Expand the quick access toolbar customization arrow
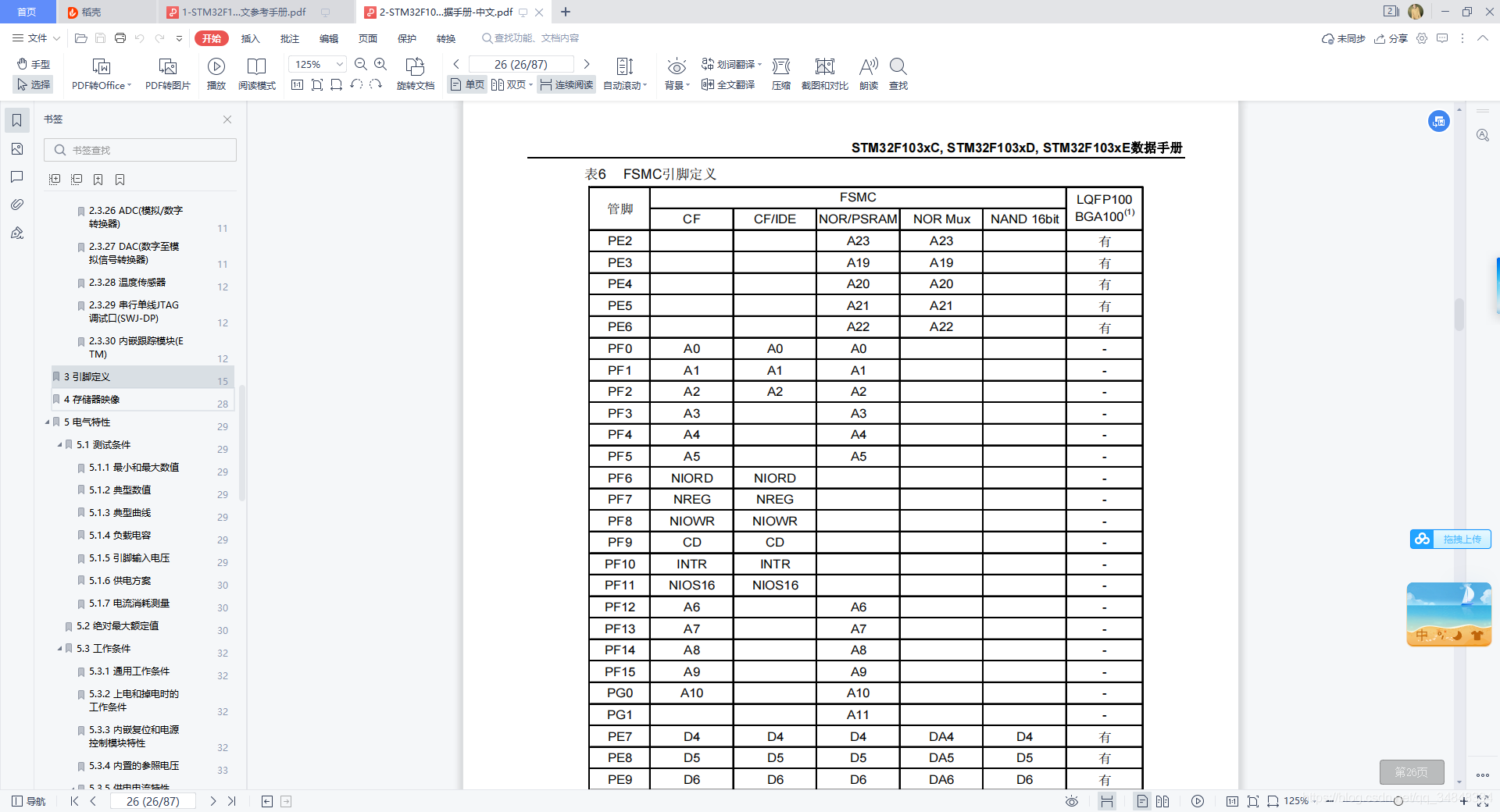The height and width of the screenshot is (812, 1500). tap(179, 38)
